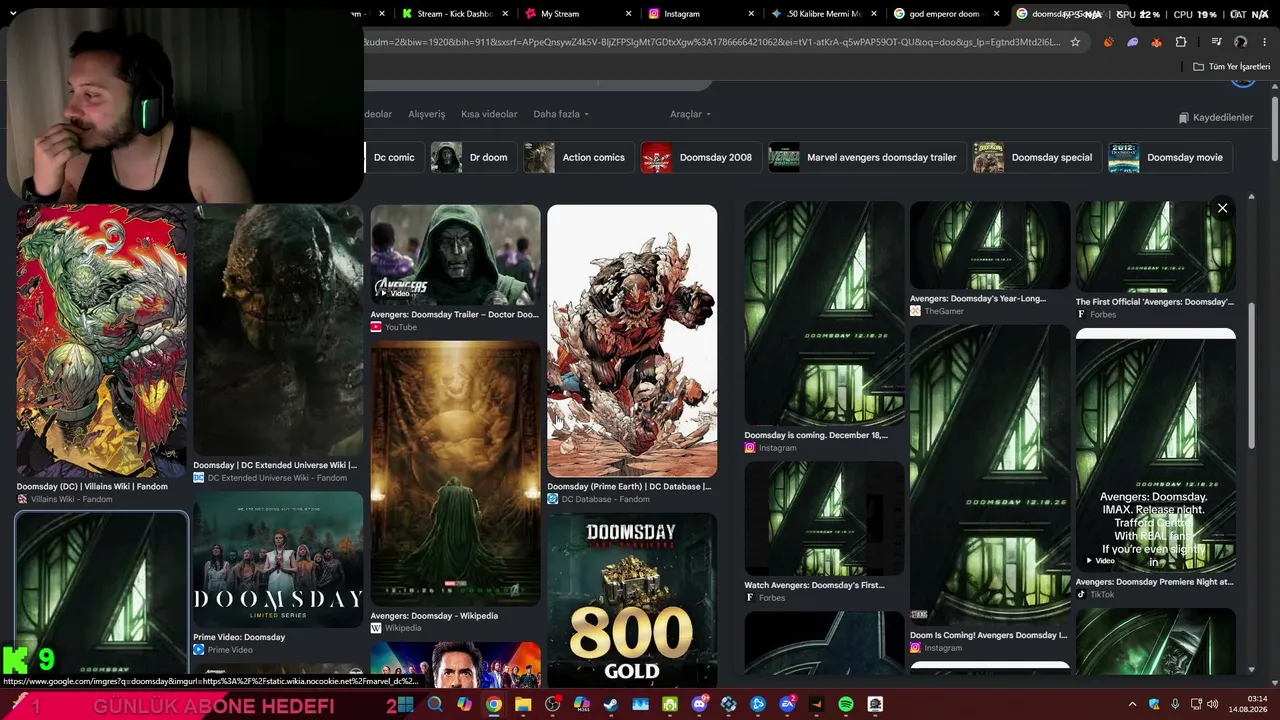Open File Explorer from the taskbar

tap(523, 705)
